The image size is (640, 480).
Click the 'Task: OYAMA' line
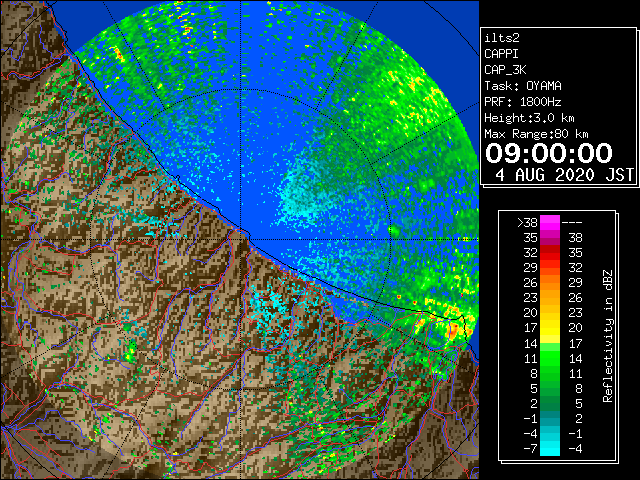tap(523, 86)
